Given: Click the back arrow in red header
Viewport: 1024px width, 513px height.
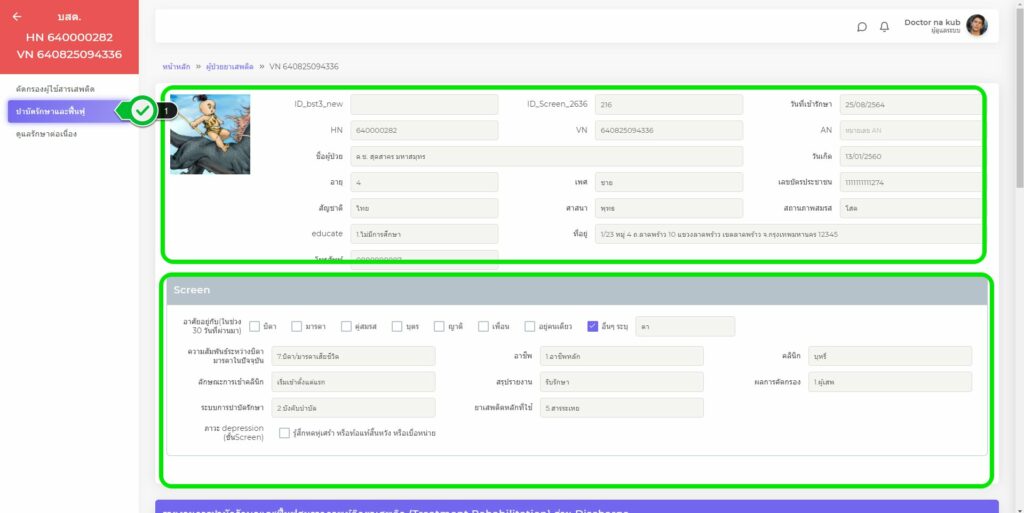Looking at the screenshot, I should tap(16, 17).
